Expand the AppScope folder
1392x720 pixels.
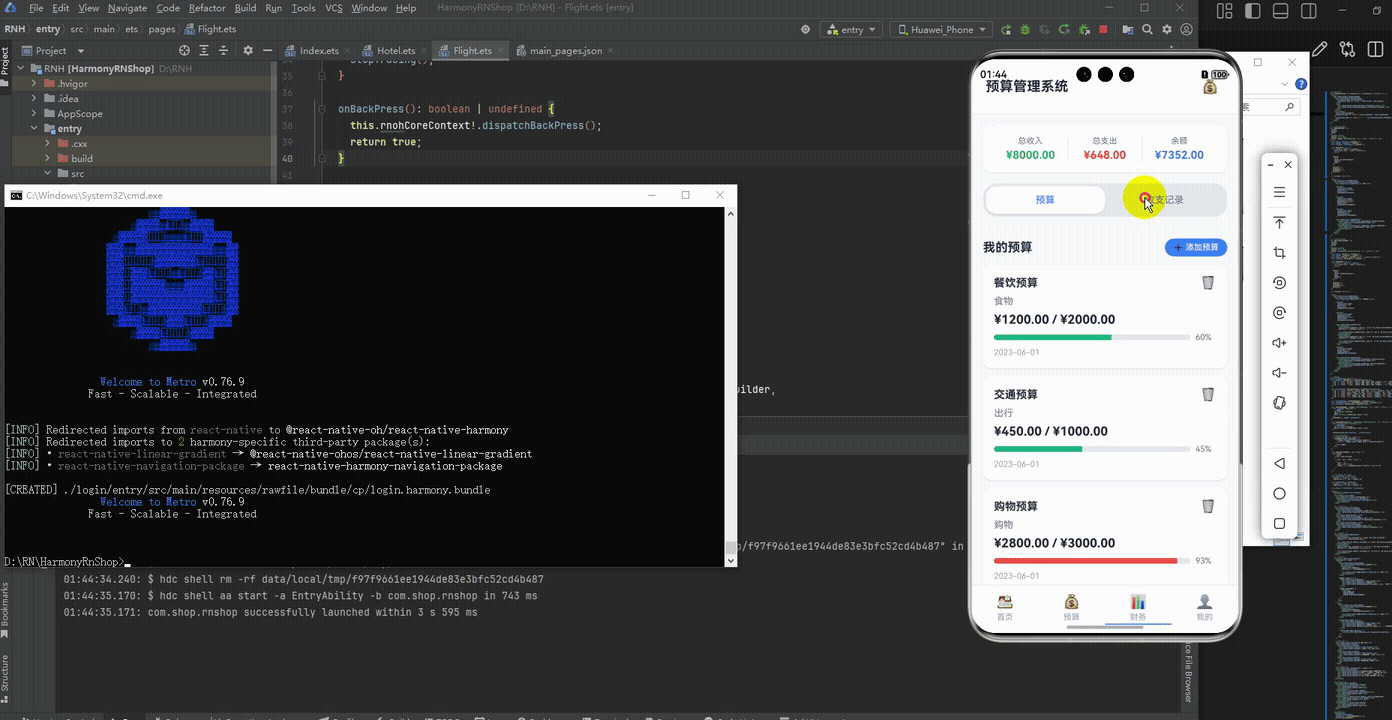[x=34, y=114]
